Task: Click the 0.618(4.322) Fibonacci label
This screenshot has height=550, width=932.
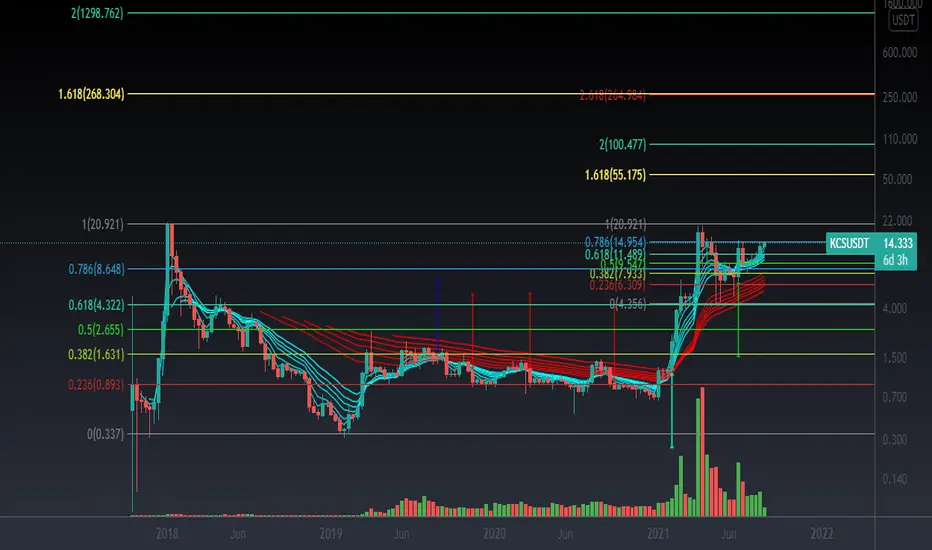Action: tap(96, 305)
